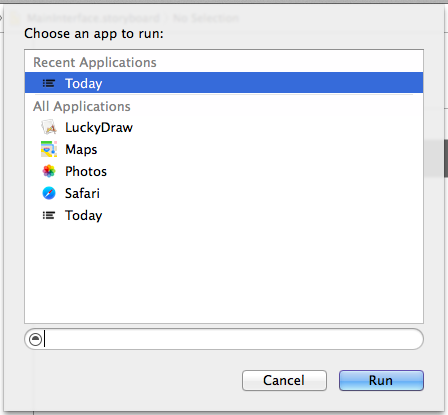Select the LuckyDraw app icon

point(49,127)
